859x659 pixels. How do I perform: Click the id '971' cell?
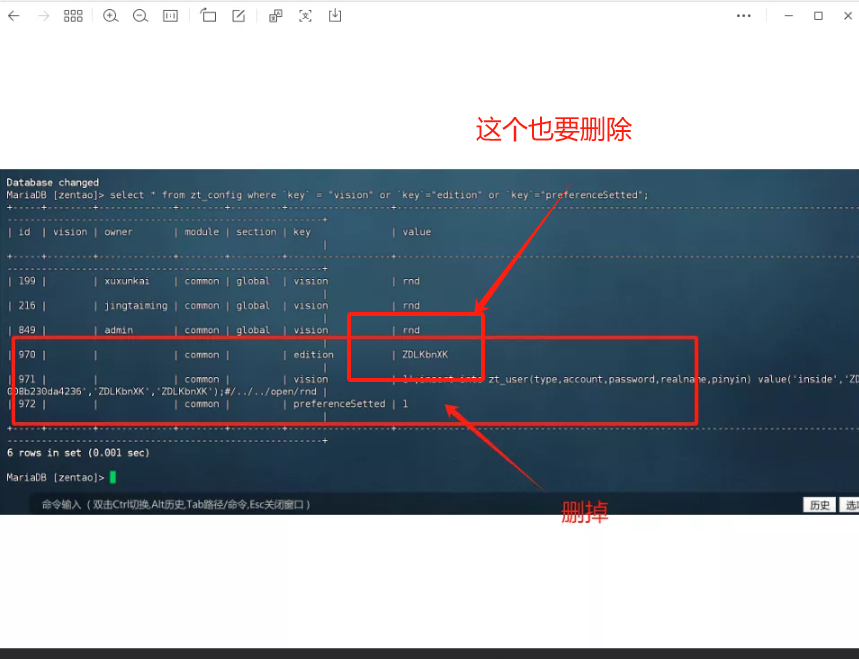(x=27, y=379)
